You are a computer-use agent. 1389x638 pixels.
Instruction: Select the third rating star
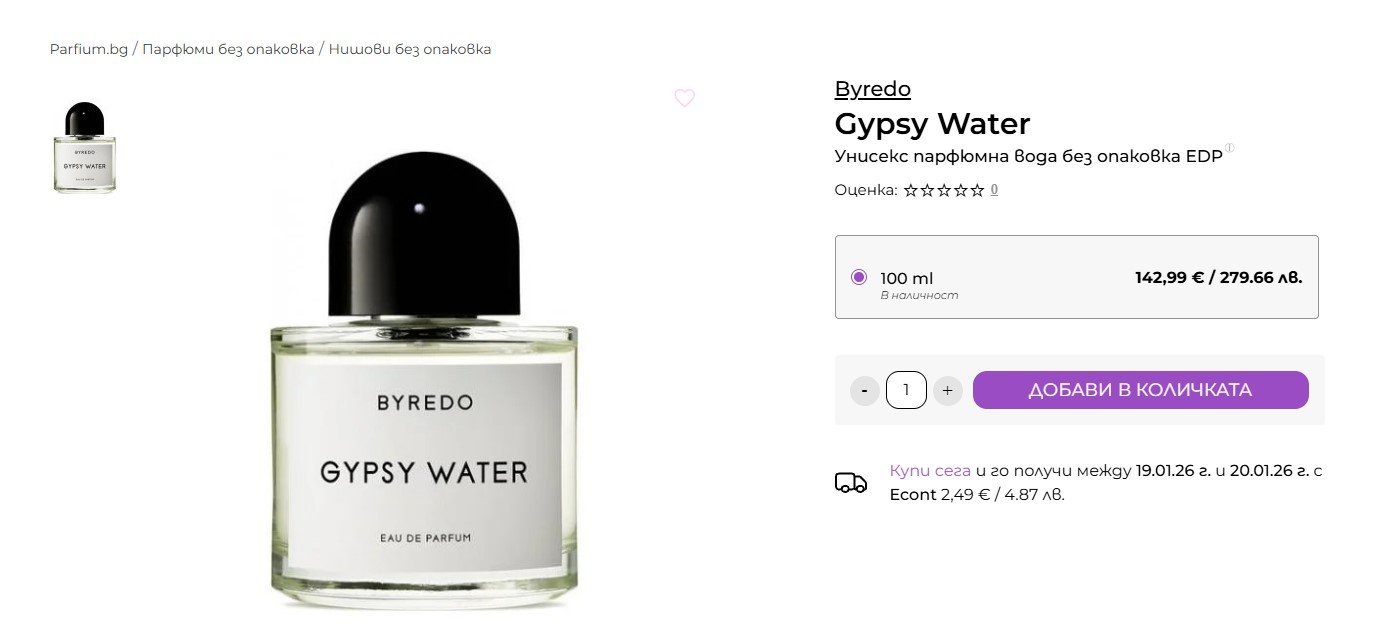pyautogui.click(x=944, y=190)
